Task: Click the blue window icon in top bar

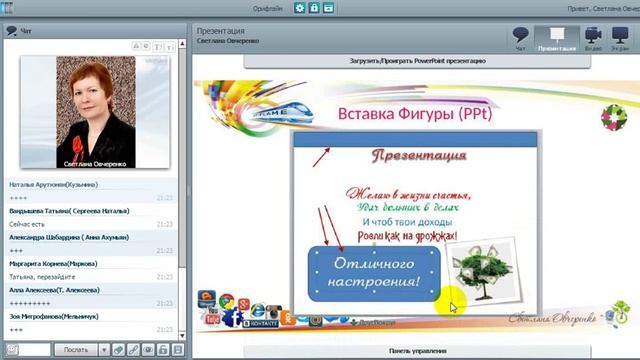Action: [x=329, y=8]
